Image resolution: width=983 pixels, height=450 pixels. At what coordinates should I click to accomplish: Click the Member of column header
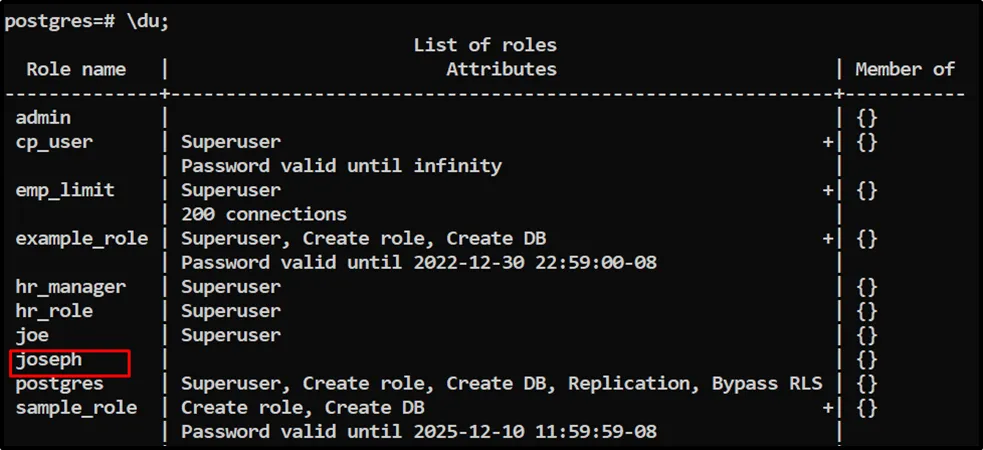tap(904, 69)
